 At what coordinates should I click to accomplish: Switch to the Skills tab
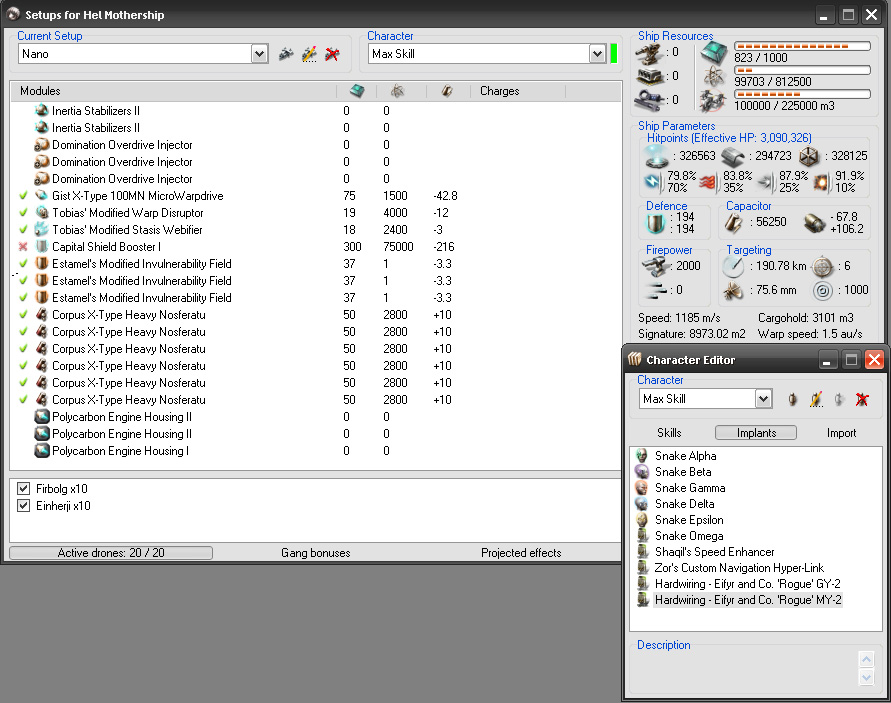click(669, 432)
